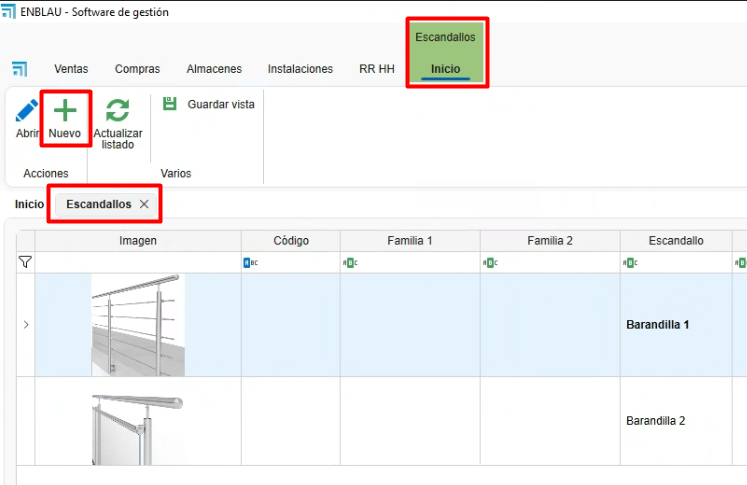Refresh list with Actualizar listado icon
The image size is (747, 485).
click(x=118, y=110)
